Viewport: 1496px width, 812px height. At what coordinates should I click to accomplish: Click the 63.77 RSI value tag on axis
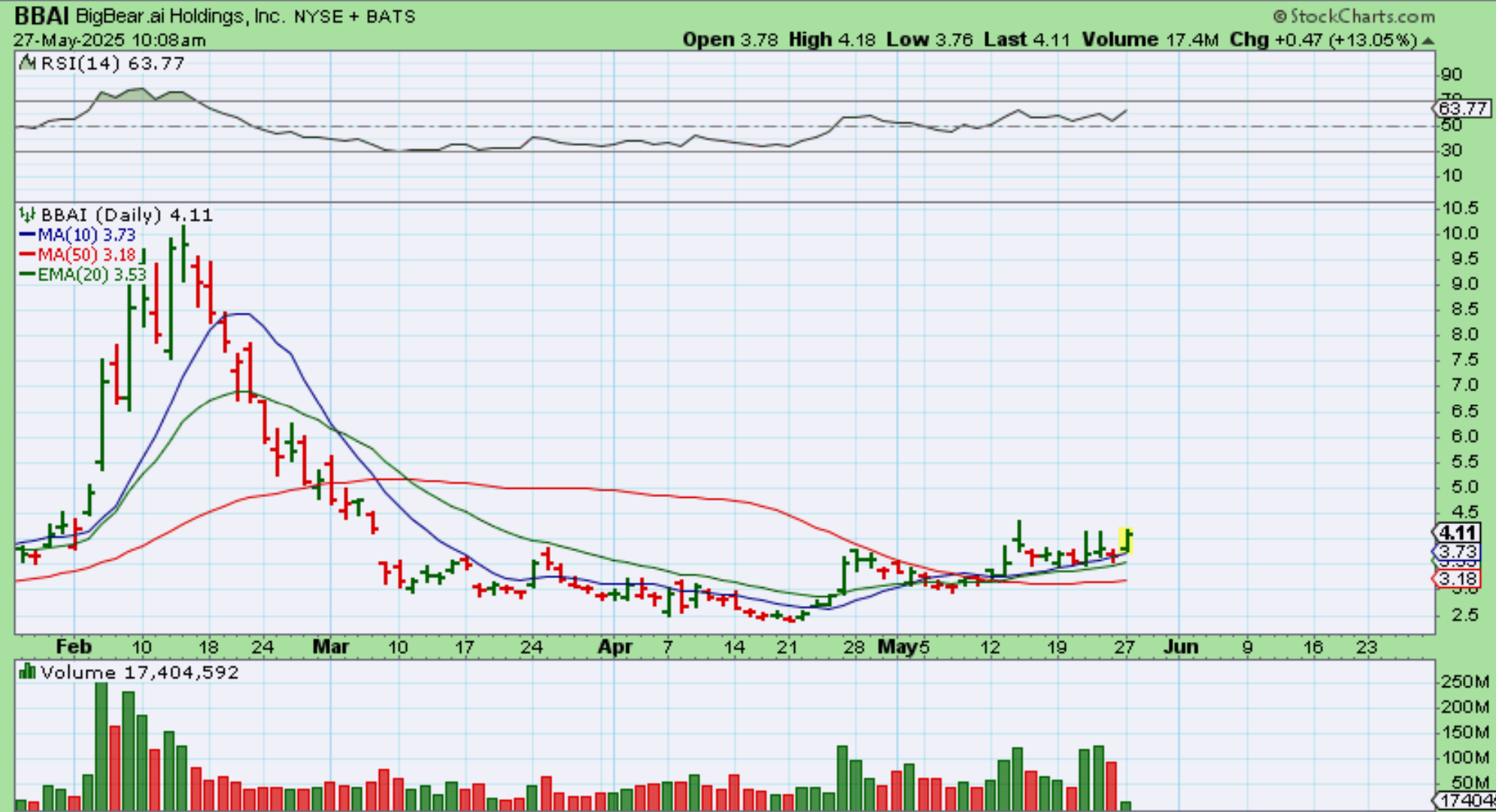(x=1462, y=108)
